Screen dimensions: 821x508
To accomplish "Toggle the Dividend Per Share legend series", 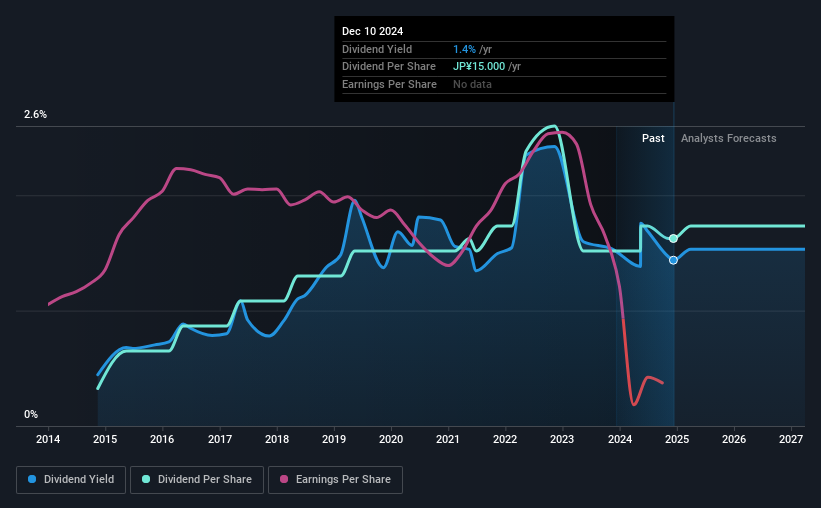I will (x=197, y=479).
